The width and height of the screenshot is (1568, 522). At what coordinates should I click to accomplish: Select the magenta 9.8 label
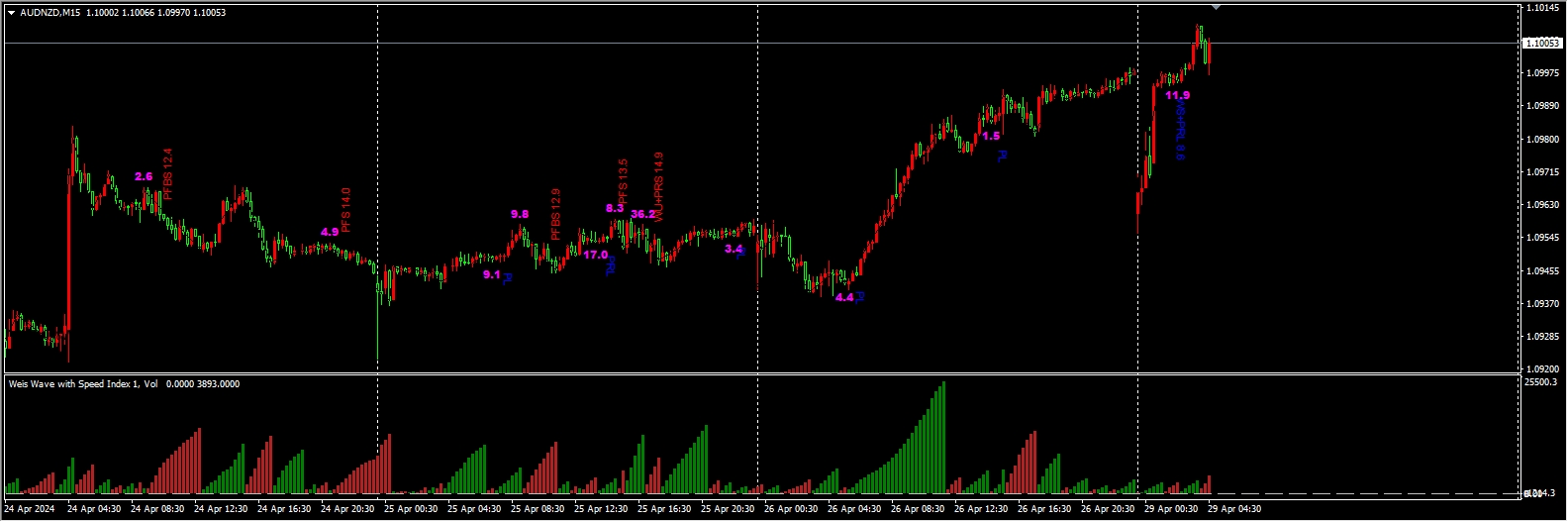coord(520,214)
